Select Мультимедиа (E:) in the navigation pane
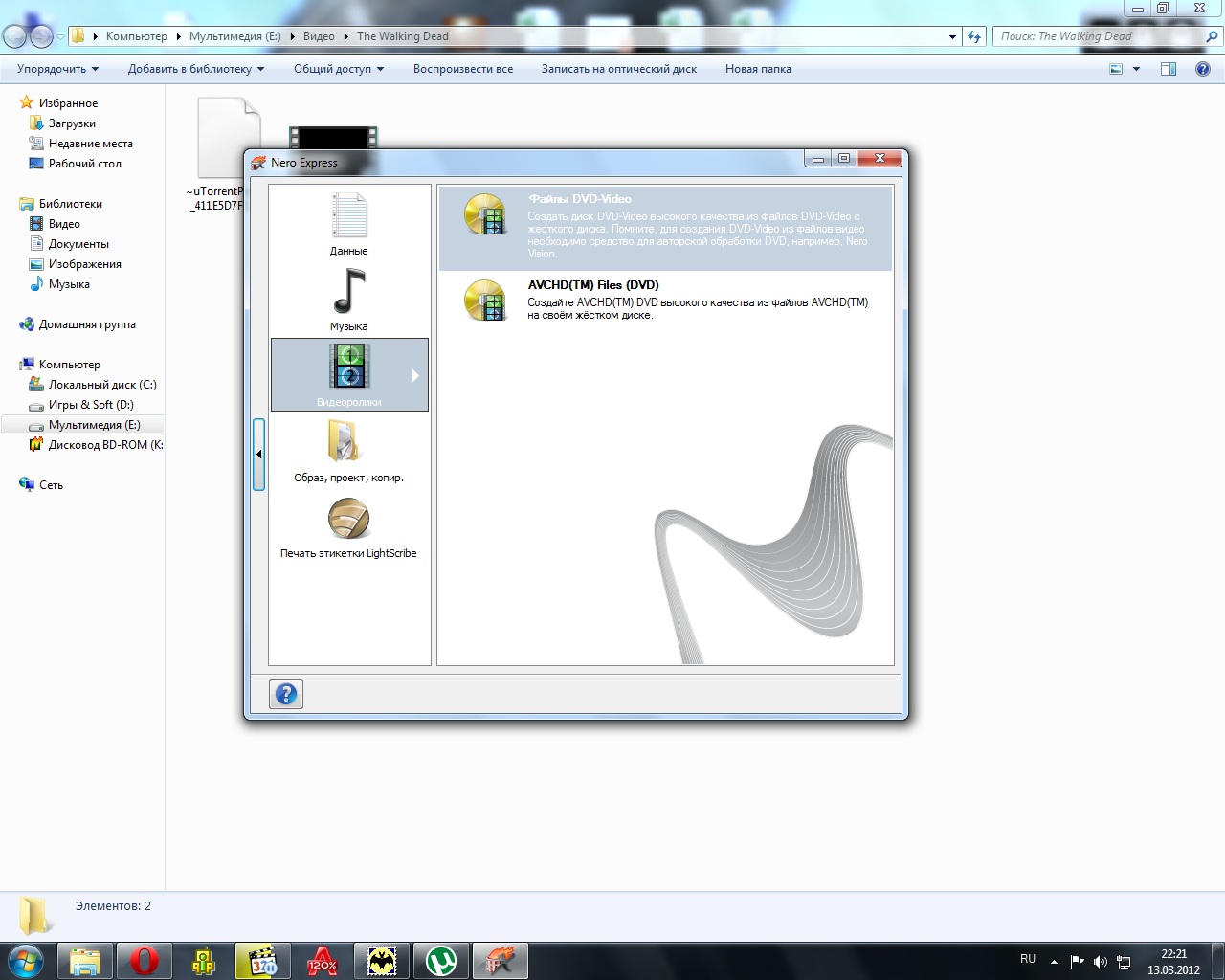 94,425
